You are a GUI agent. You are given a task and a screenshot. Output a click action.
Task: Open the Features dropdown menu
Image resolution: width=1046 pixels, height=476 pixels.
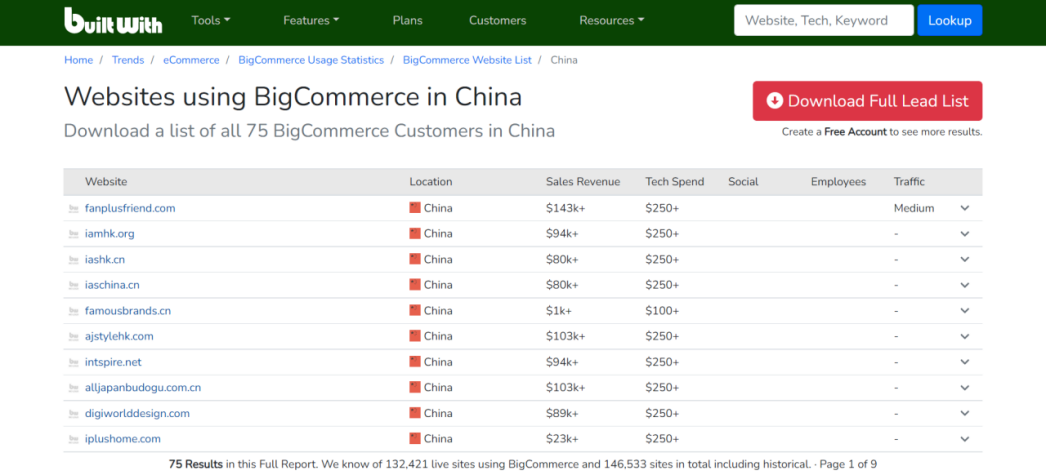coord(310,20)
